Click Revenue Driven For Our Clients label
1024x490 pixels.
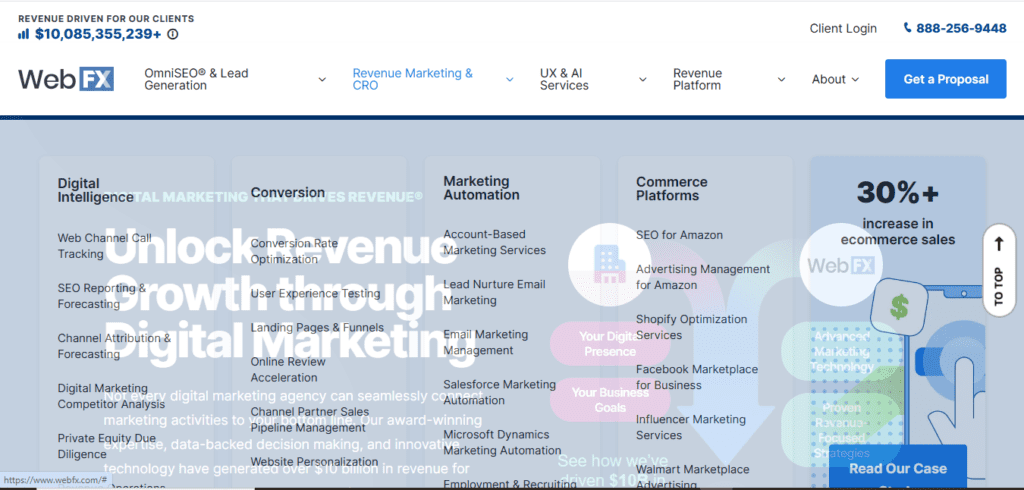(106, 18)
